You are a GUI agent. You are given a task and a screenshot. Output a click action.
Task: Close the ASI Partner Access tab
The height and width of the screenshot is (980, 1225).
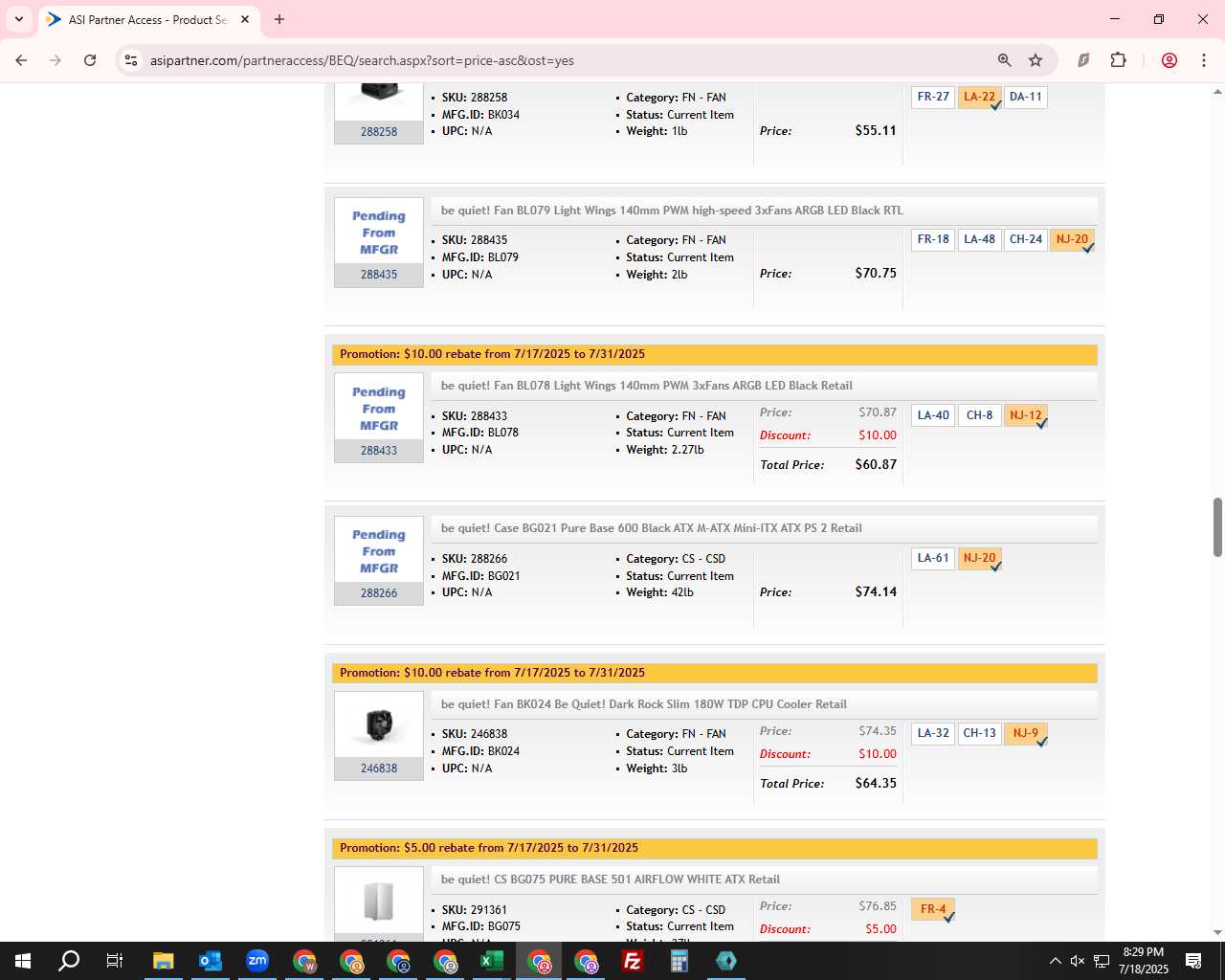pos(245,19)
